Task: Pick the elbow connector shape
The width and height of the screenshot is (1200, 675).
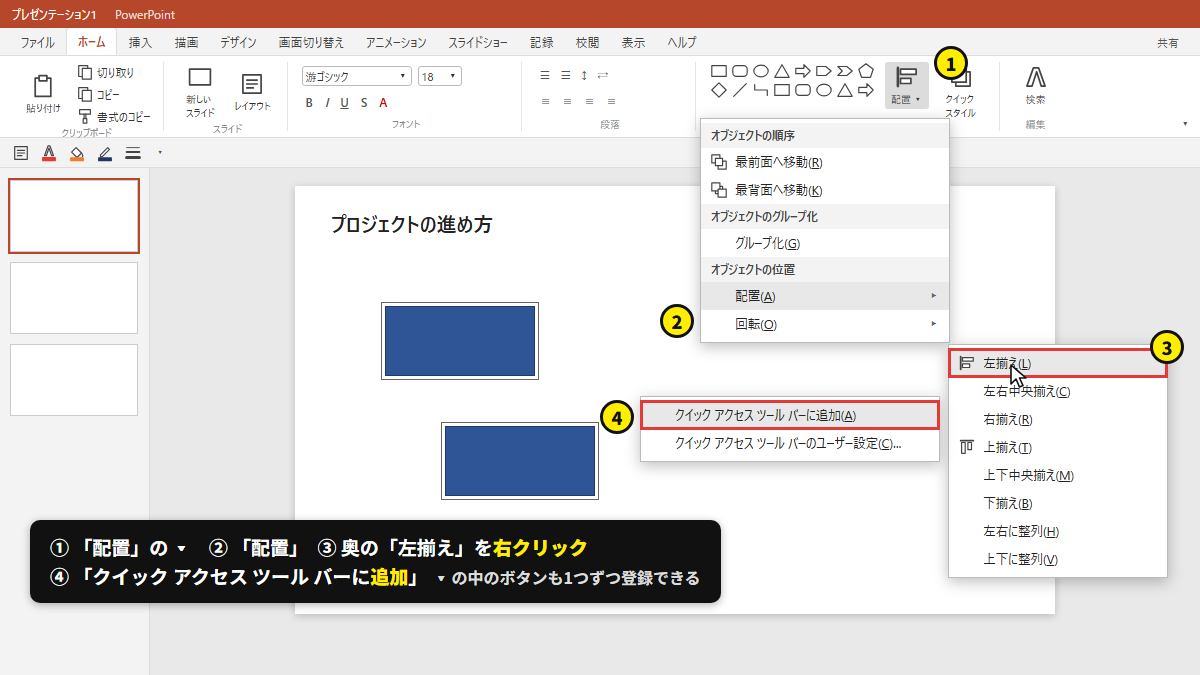Action: 761,90
